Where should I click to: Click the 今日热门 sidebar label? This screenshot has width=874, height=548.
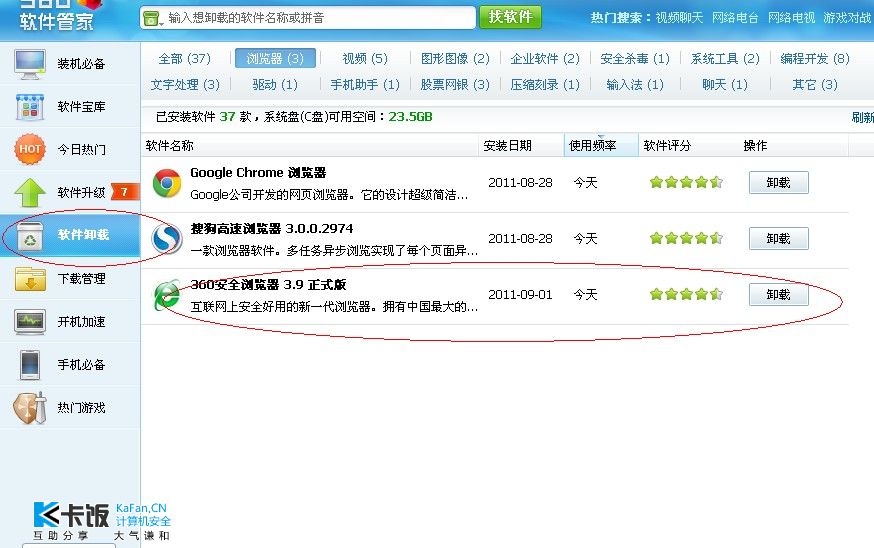81,149
